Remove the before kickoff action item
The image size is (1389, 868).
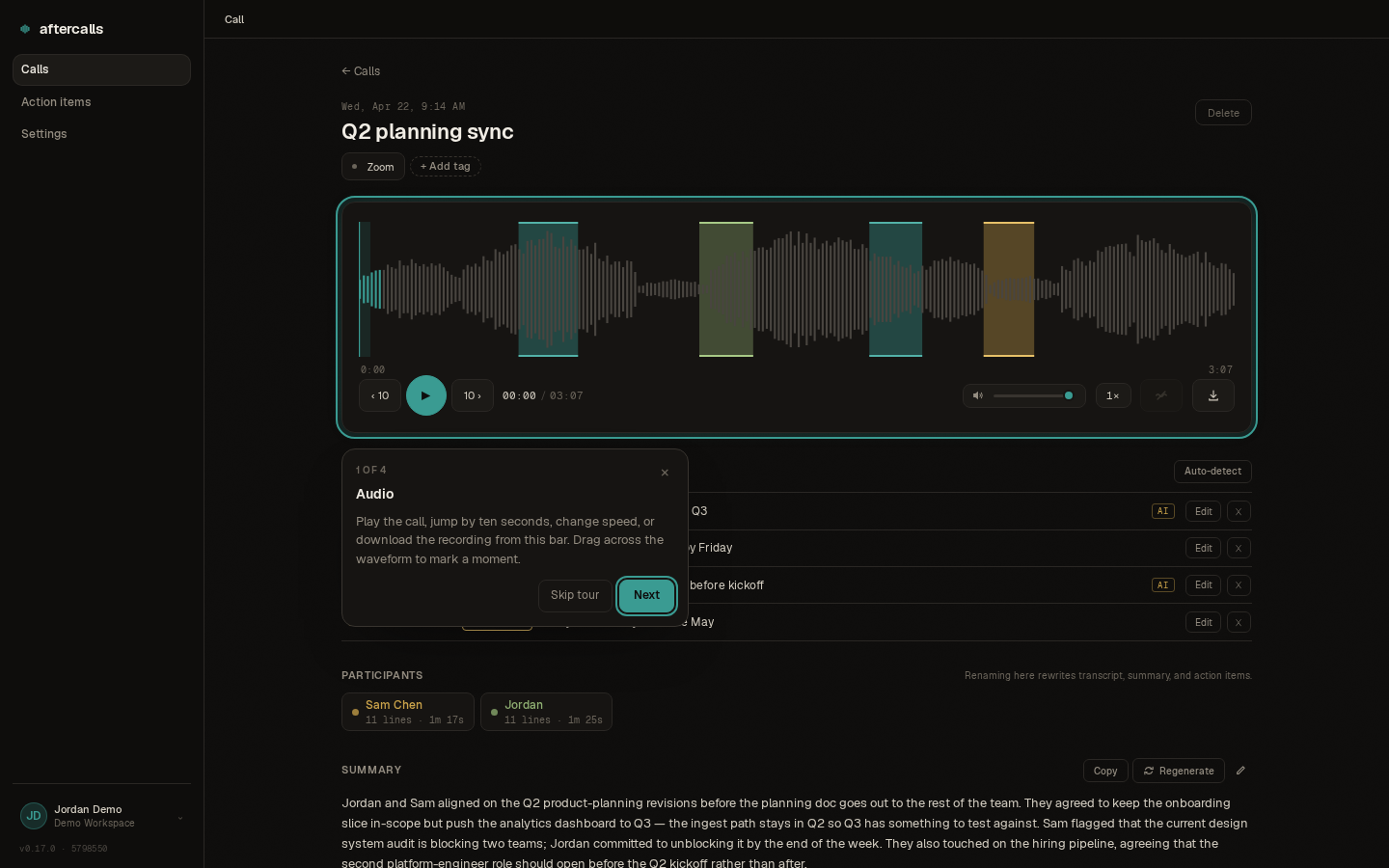[x=1239, y=585]
